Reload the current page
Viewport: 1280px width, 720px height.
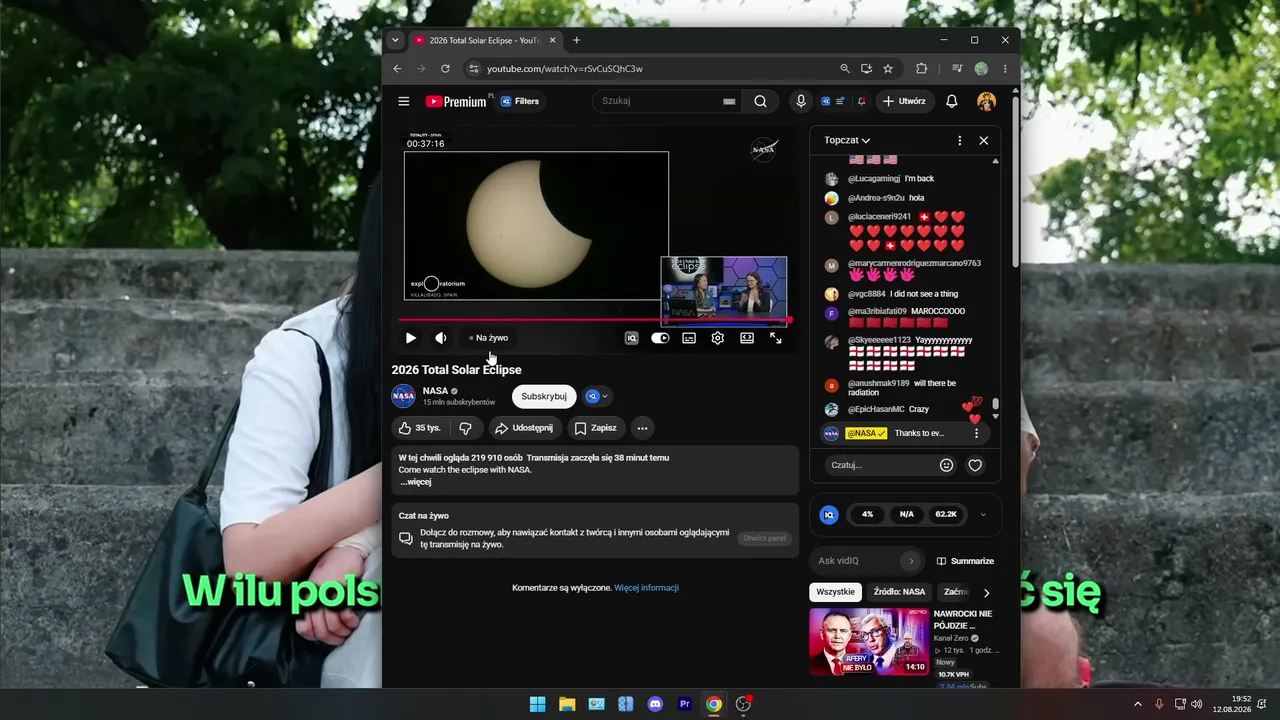point(445,69)
